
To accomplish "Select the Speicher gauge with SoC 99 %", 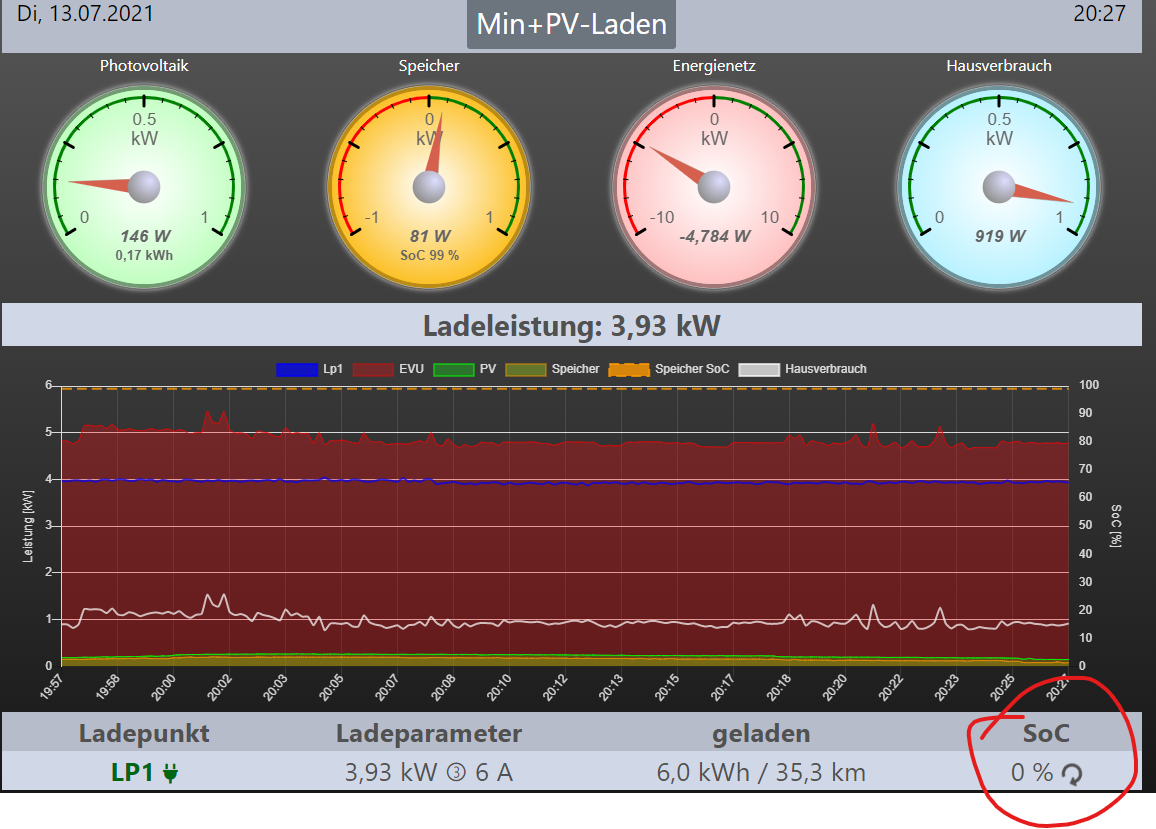I will tap(429, 185).
